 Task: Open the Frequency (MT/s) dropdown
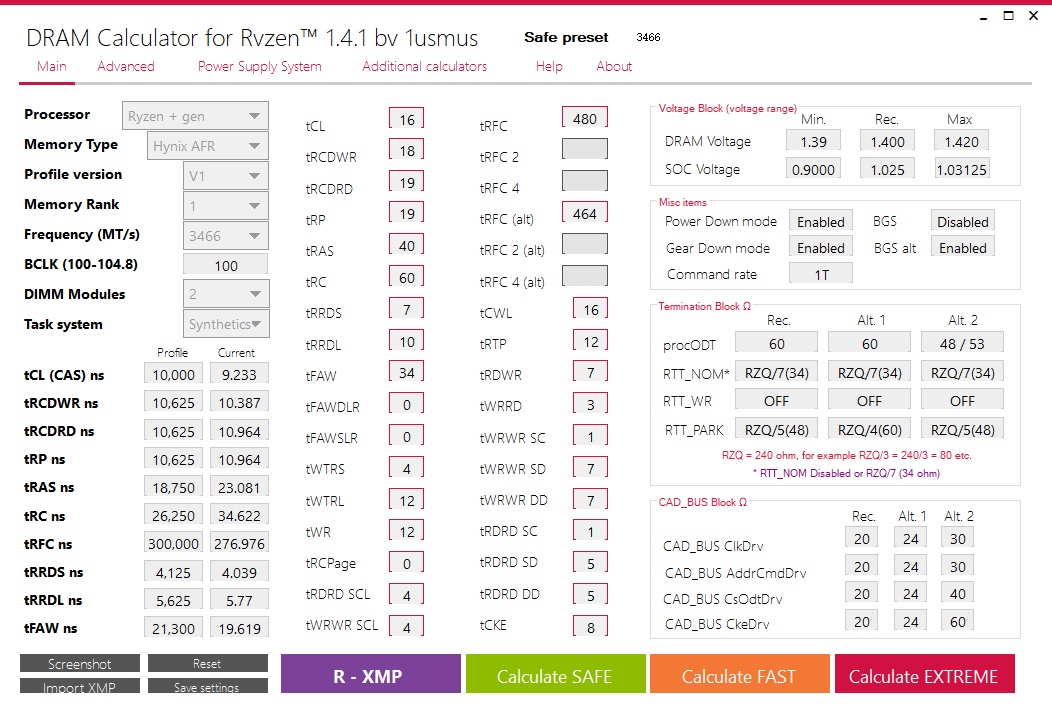tap(226, 236)
